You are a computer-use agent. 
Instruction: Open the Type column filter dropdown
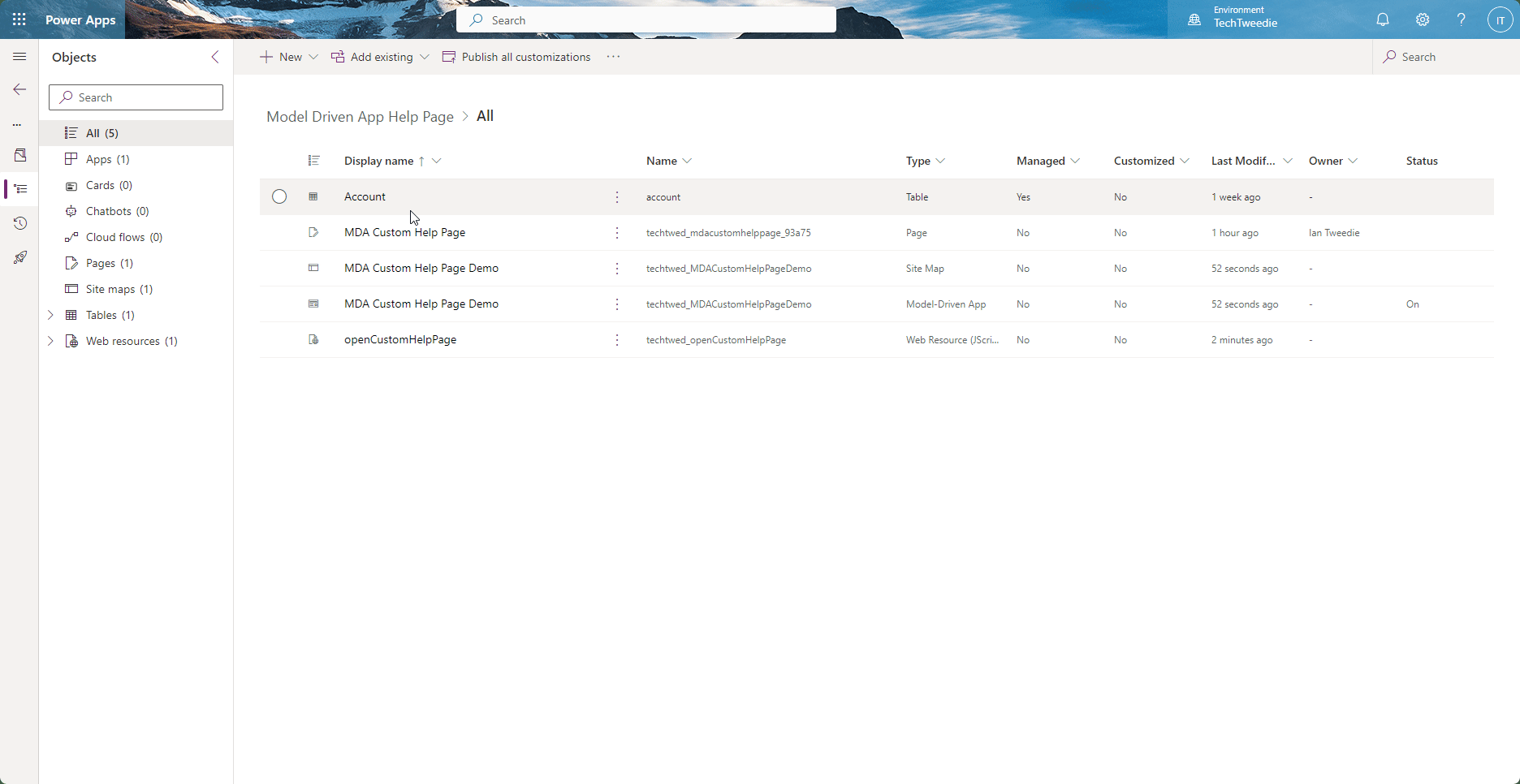click(941, 161)
